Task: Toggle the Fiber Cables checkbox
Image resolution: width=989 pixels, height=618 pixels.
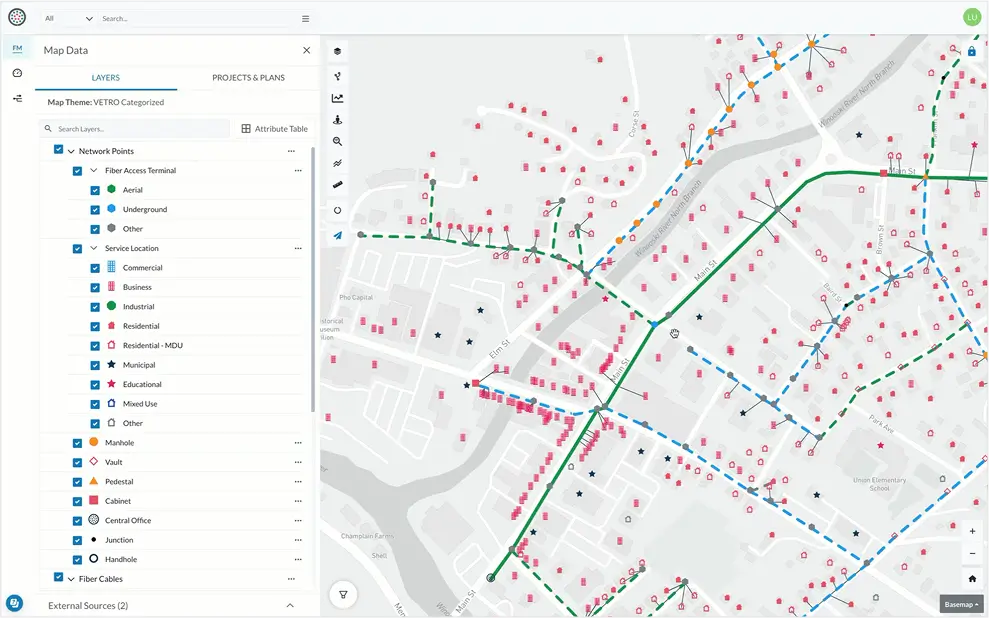Action: 59,578
